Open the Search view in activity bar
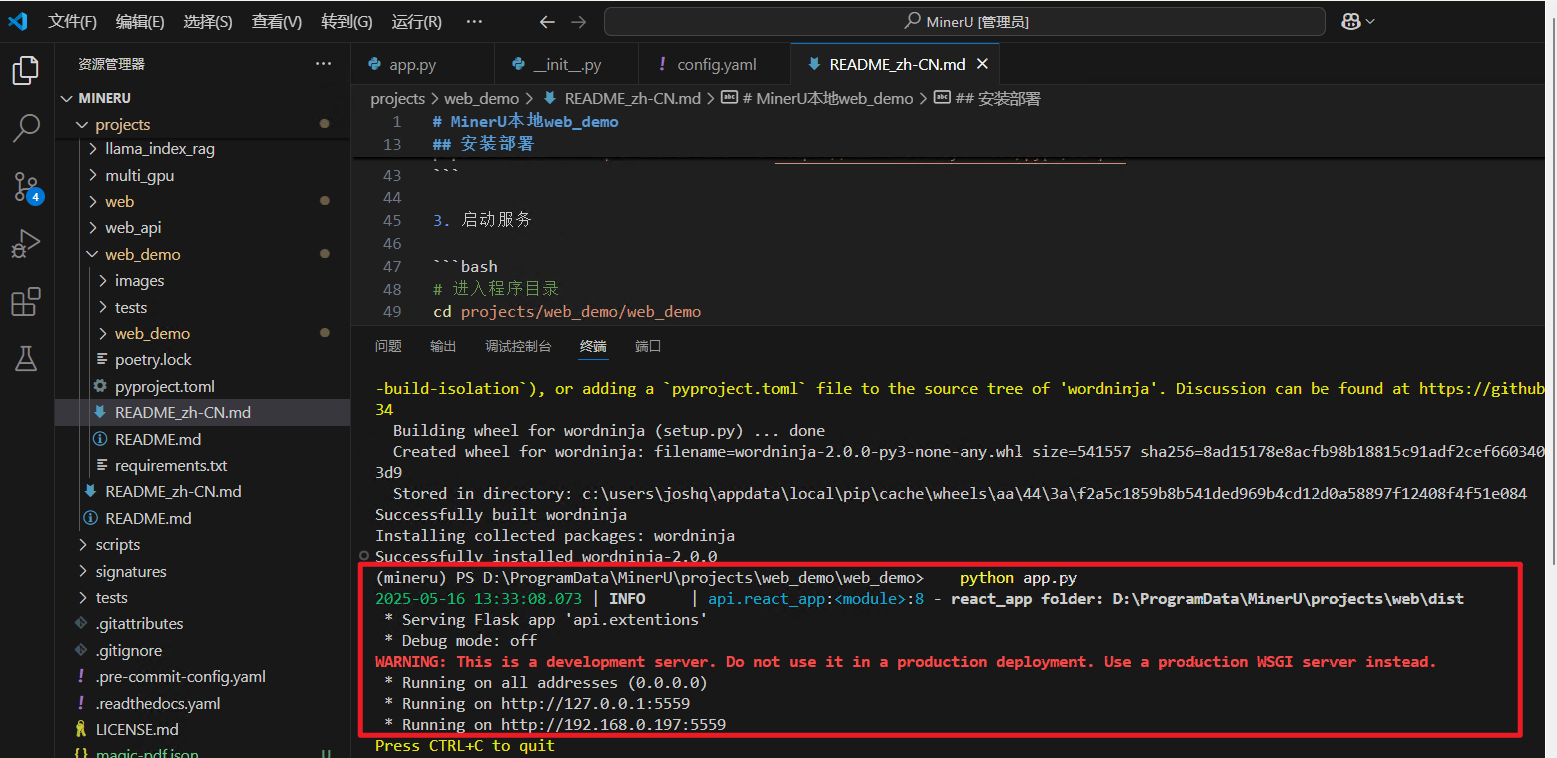This screenshot has height=758, width=1557. pyautogui.click(x=26, y=127)
